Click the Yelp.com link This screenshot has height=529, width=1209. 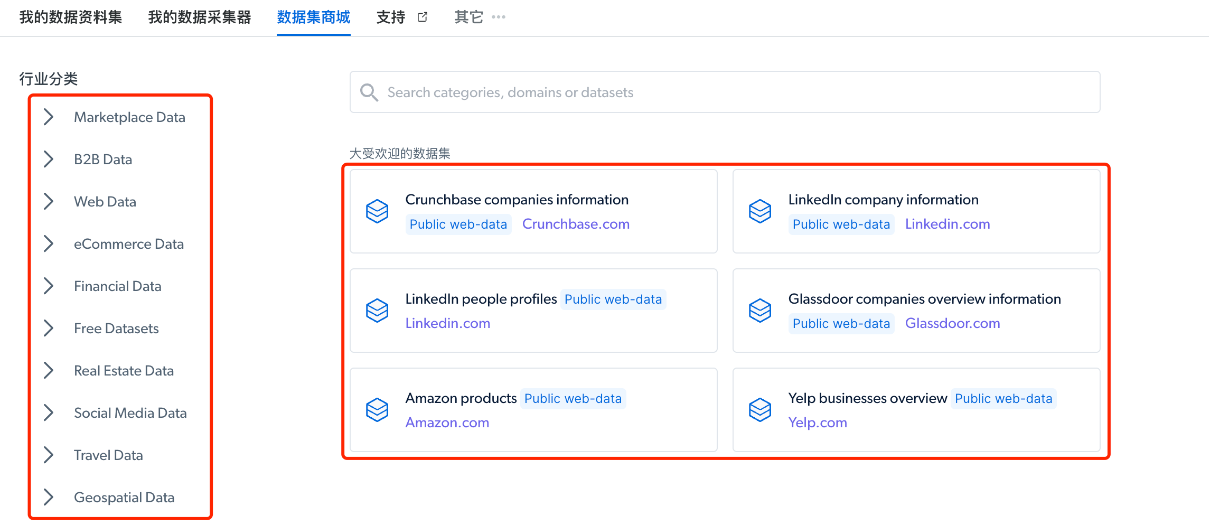[818, 422]
